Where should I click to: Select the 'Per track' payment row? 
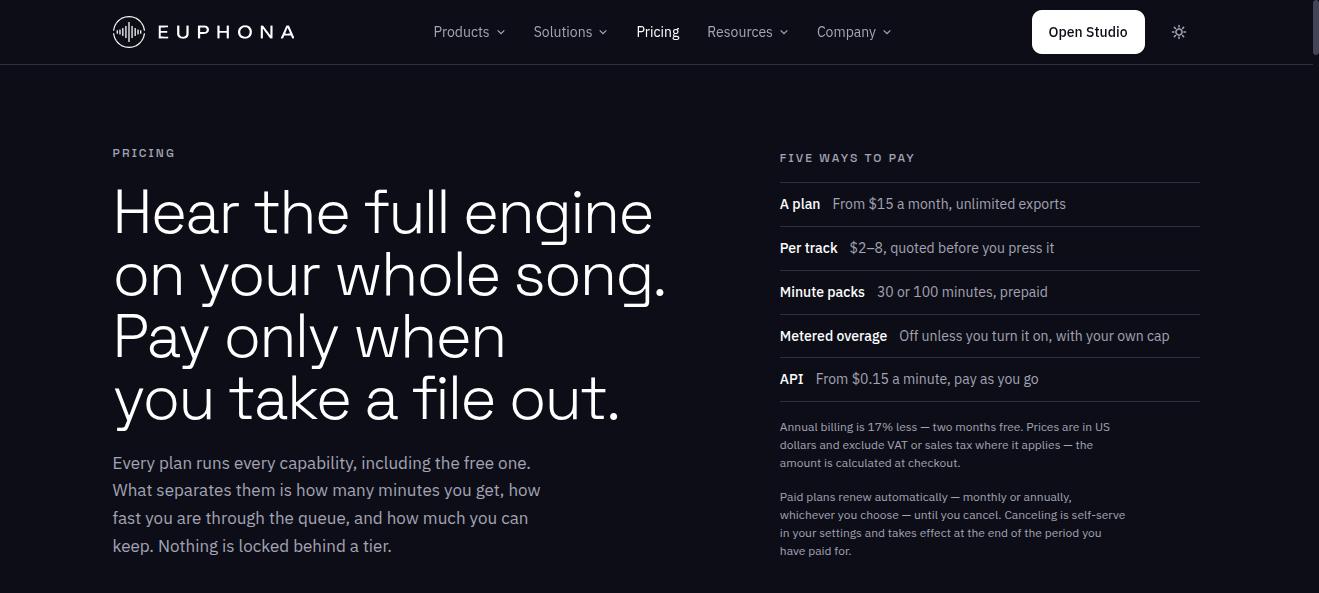point(989,248)
